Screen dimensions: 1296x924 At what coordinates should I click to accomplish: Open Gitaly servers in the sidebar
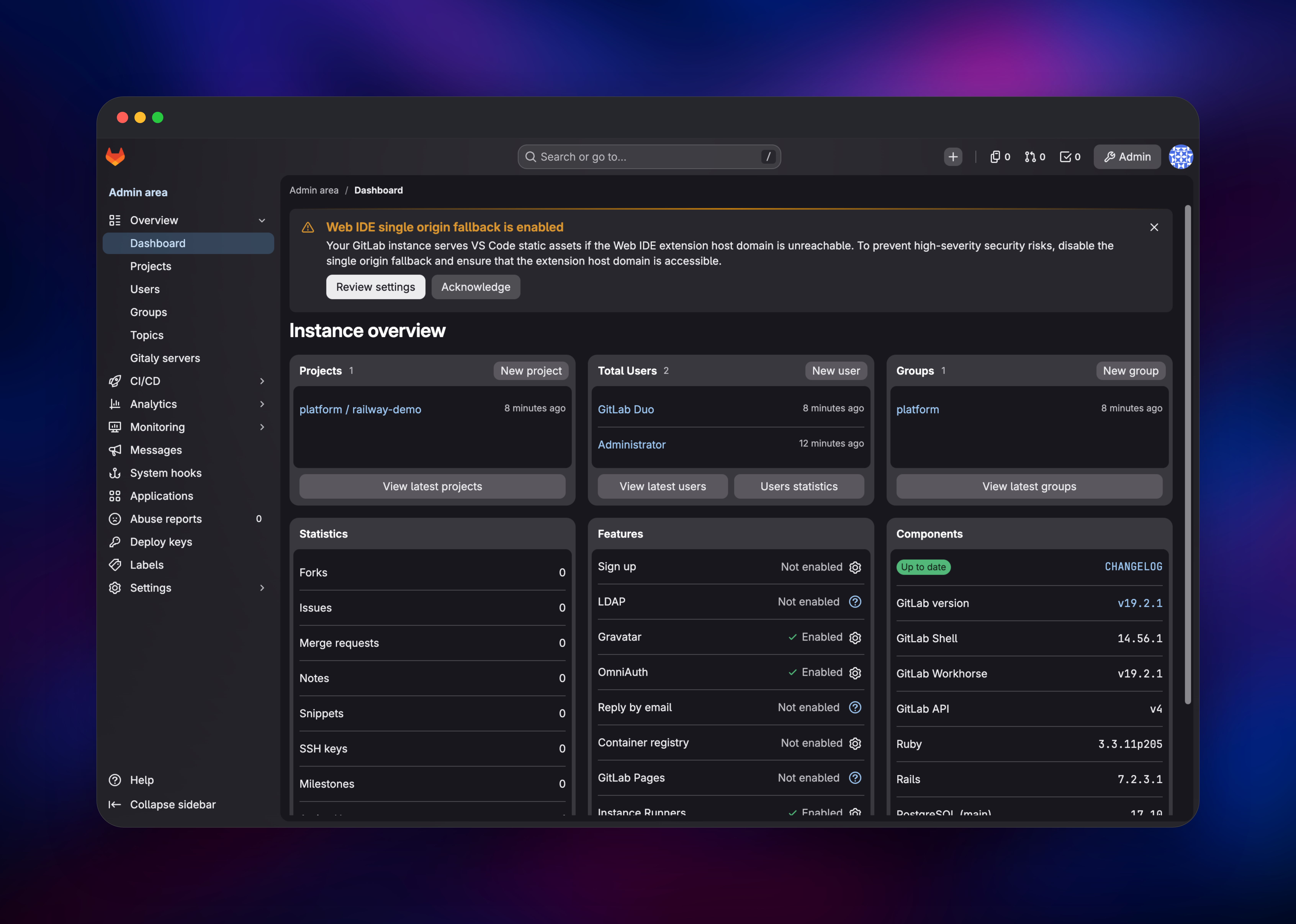coord(188,359)
